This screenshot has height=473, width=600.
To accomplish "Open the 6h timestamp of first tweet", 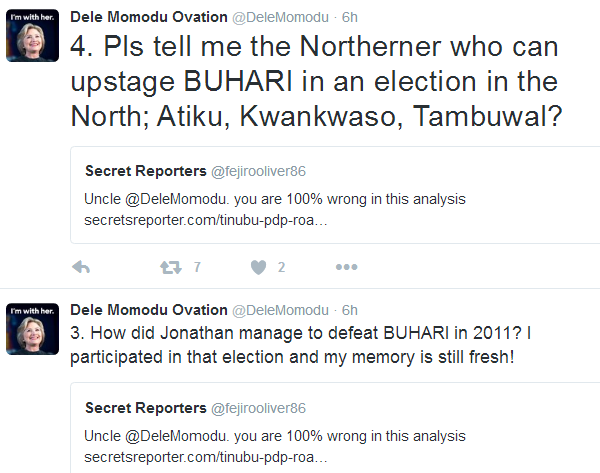I will tap(350, 15).
